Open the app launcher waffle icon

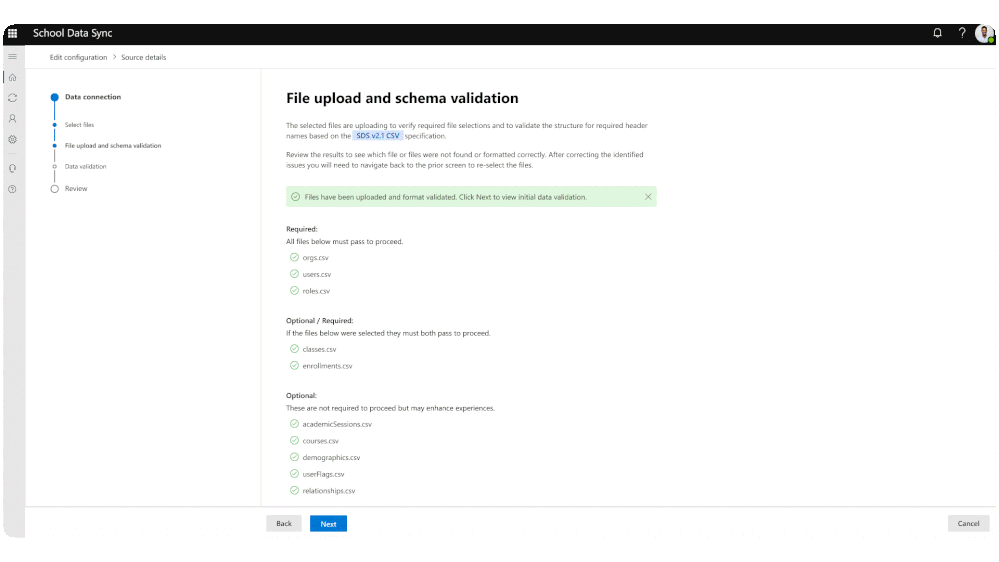pos(13,33)
